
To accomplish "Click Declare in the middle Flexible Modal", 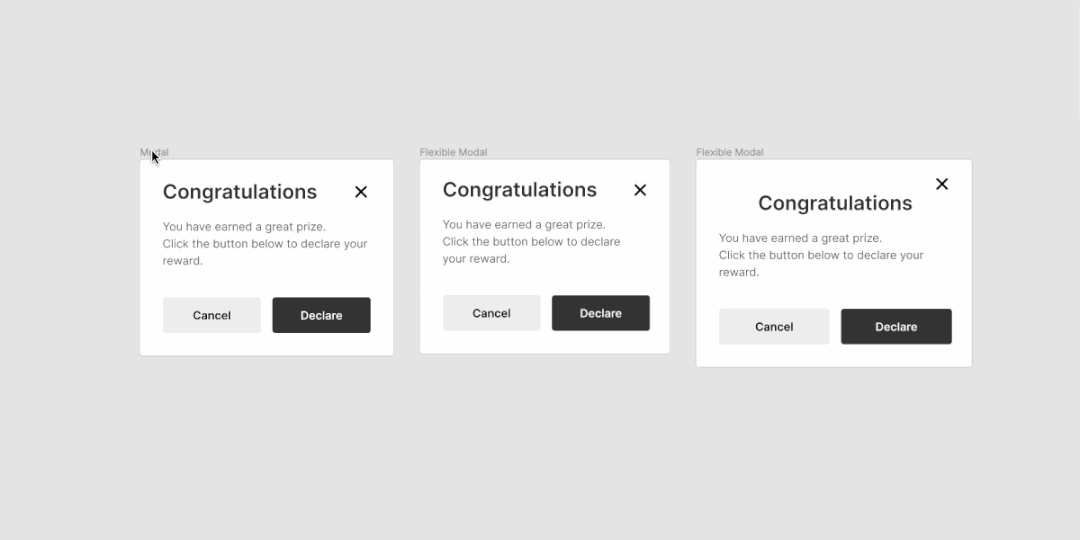I will pos(601,313).
